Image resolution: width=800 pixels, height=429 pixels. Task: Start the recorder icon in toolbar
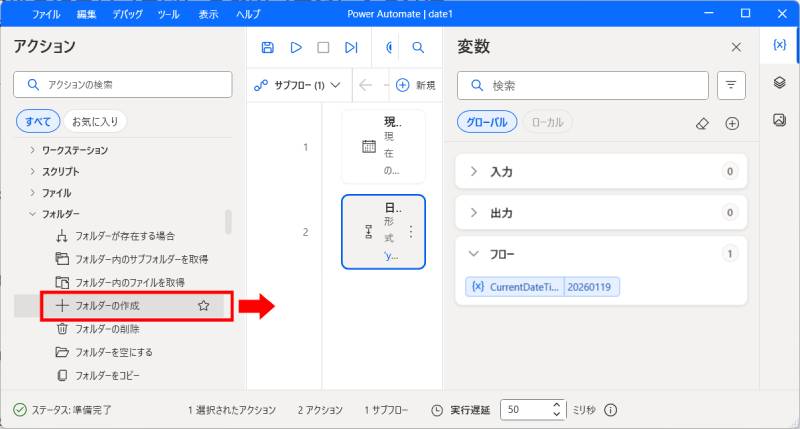point(390,47)
